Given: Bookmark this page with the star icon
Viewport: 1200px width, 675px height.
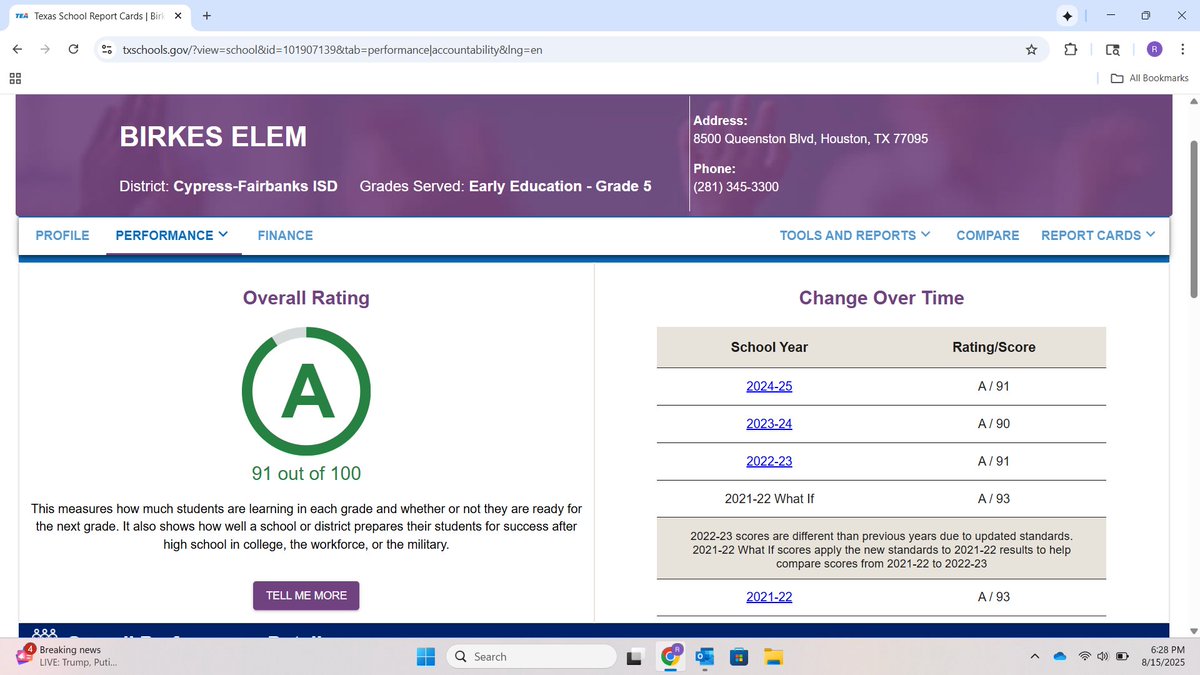Looking at the screenshot, I should [x=1030, y=49].
